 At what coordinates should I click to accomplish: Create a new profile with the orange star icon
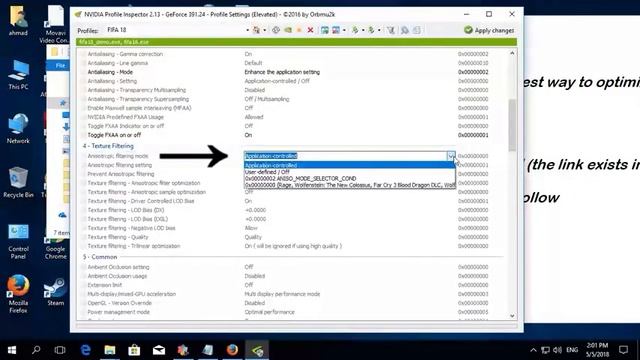click(299, 30)
